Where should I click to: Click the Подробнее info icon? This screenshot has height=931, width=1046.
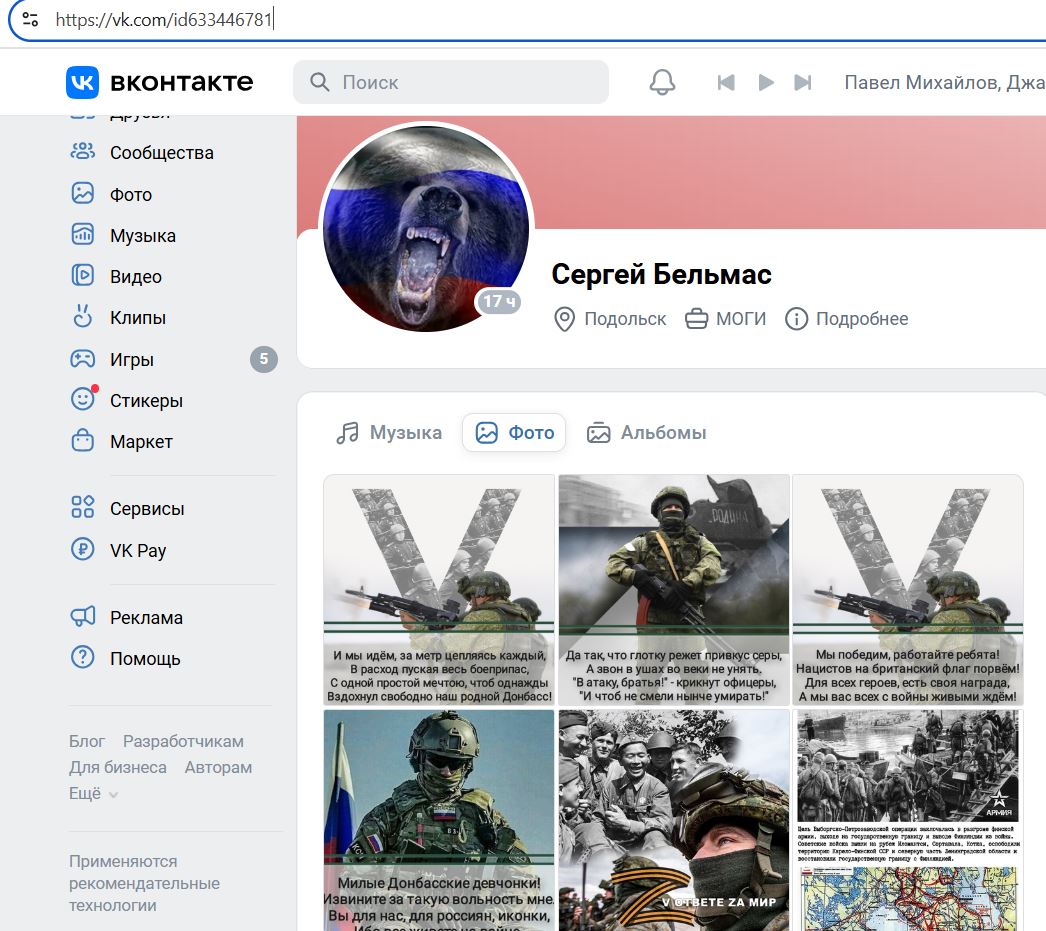796,319
